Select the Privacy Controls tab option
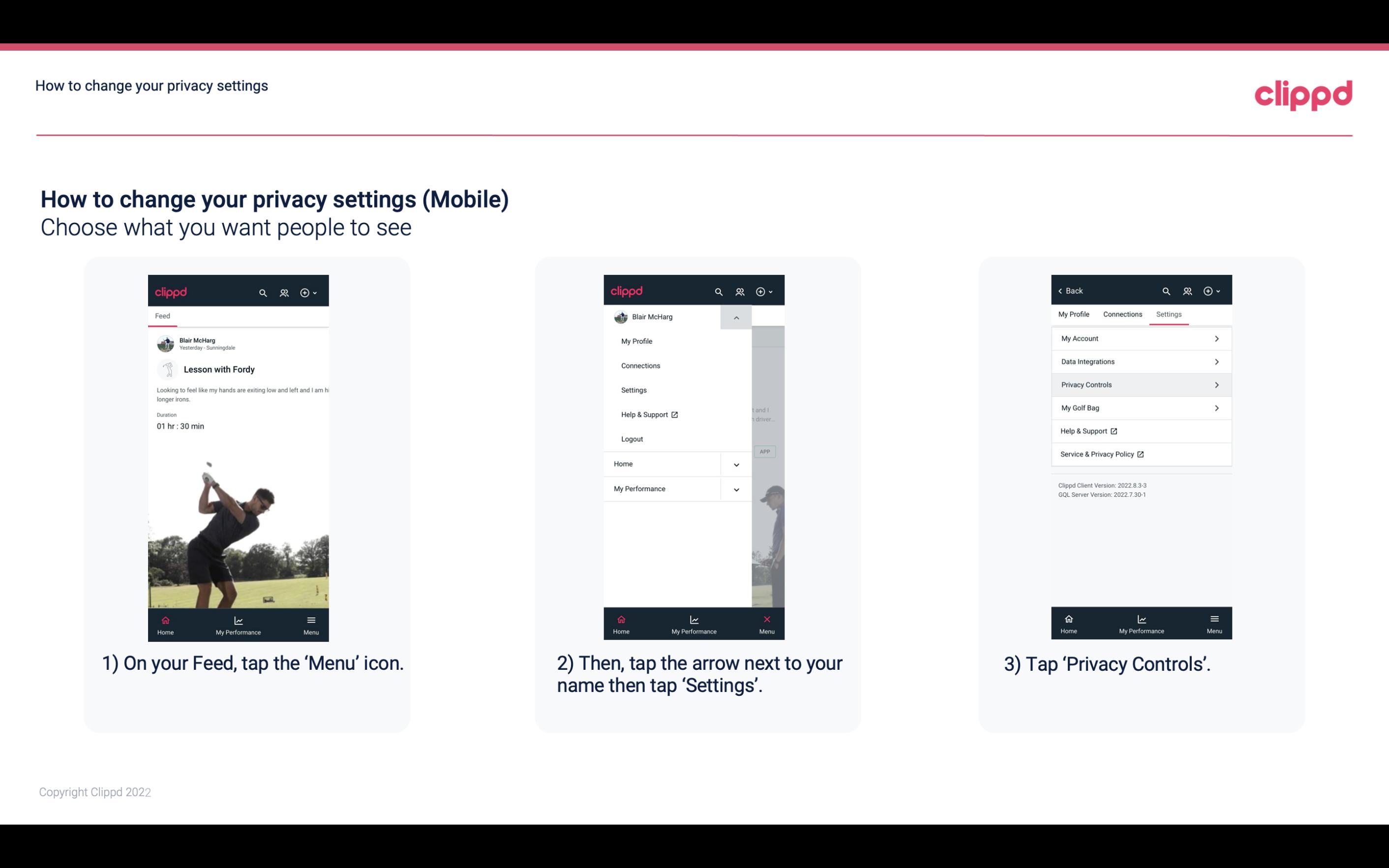Viewport: 1389px width, 868px height. click(1140, 384)
